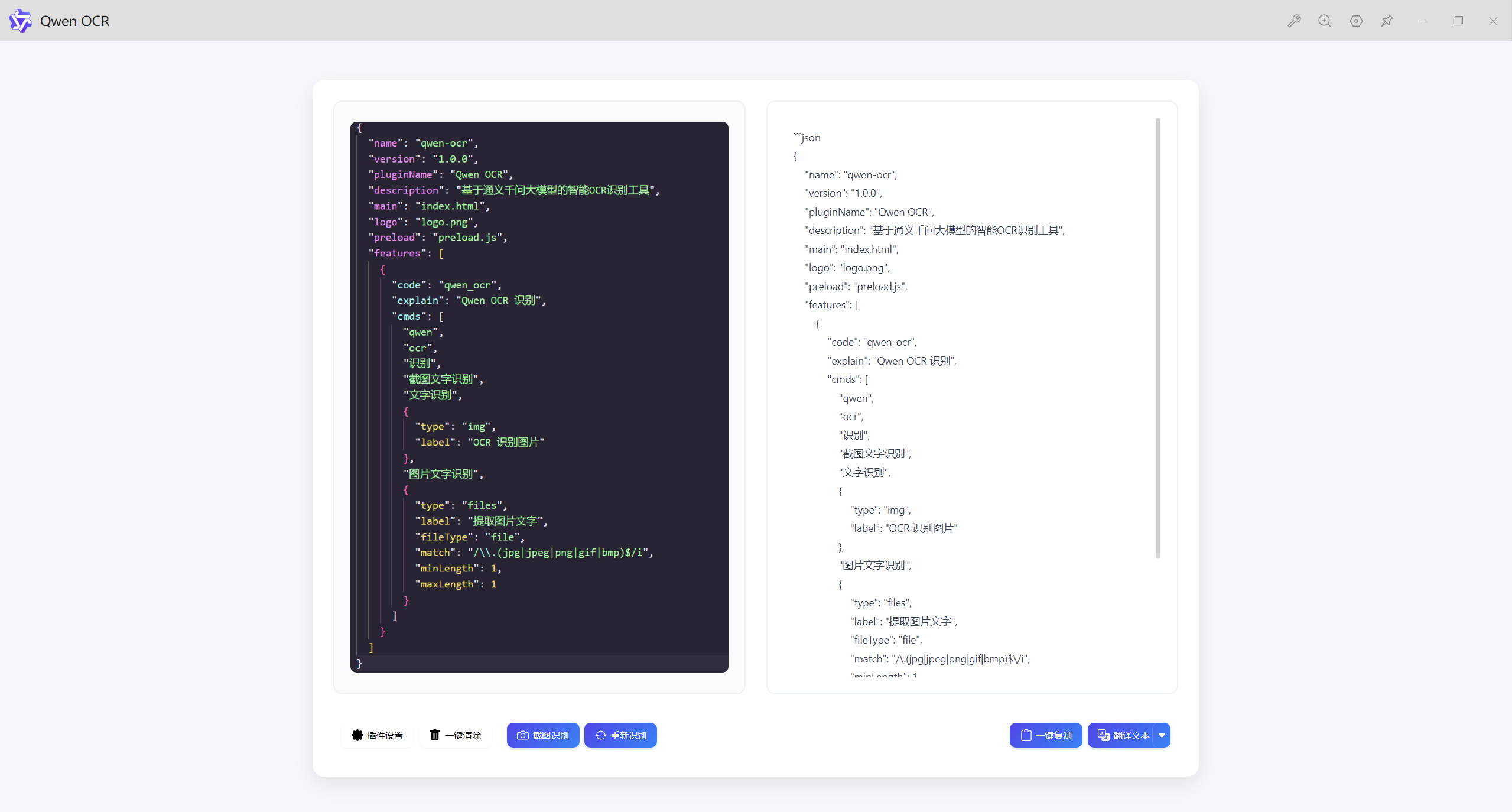Viewport: 1512px width, 812px height.
Task: Click result line "cmds": [
Action: coord(848,379)
